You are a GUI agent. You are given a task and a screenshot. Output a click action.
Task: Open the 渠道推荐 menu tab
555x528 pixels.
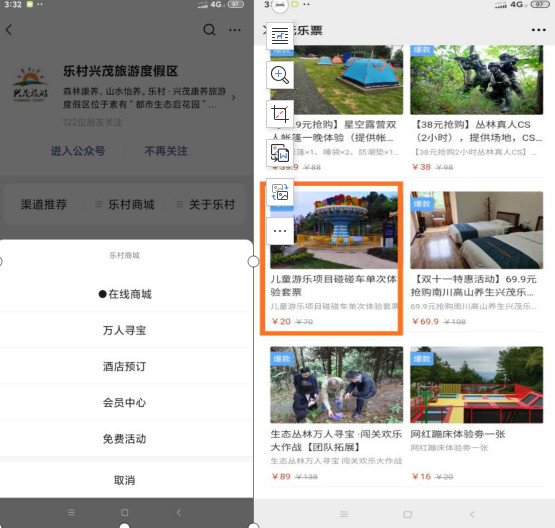(44, 204)
